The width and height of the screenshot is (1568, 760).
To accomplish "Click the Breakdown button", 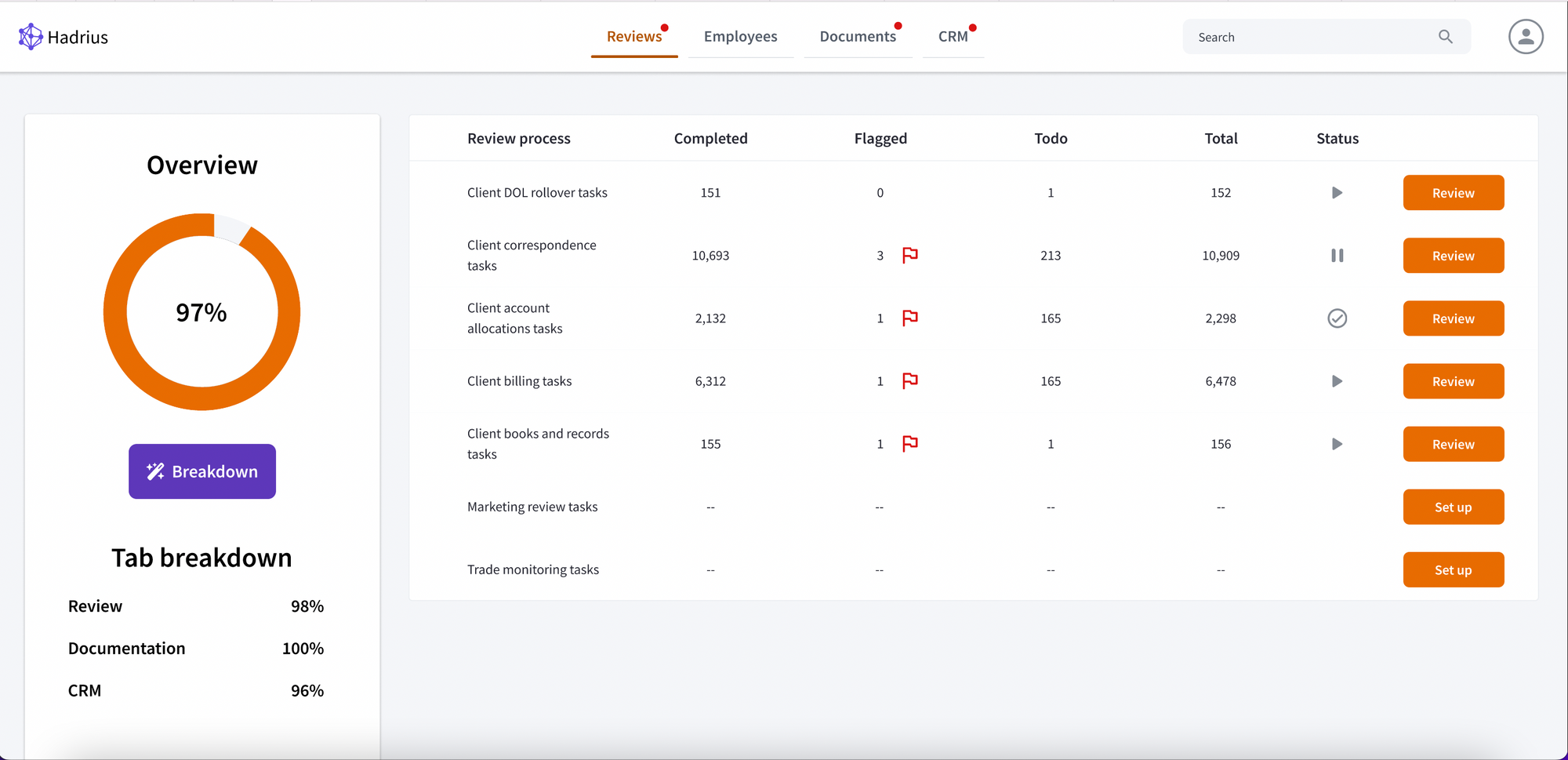I will pyautogui.click(x=201, y=471).
